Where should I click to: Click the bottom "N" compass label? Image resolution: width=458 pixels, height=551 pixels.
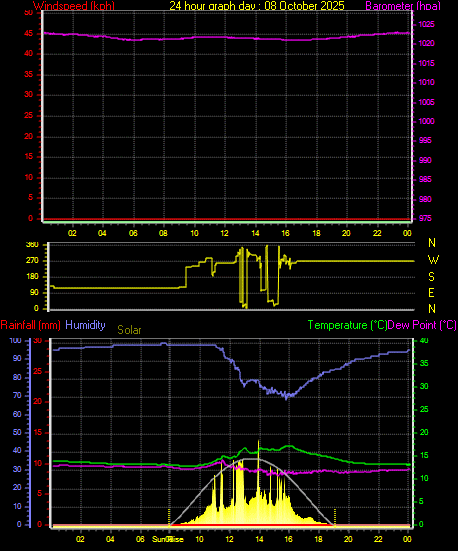[x=432, y=309]
